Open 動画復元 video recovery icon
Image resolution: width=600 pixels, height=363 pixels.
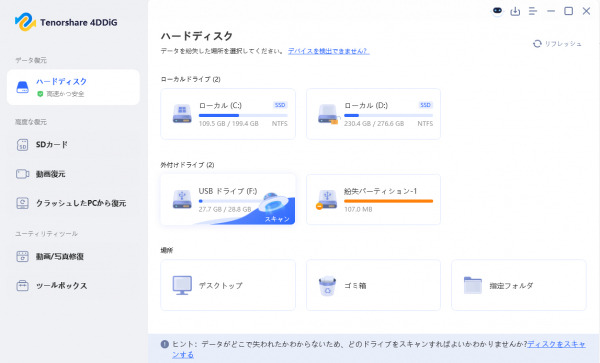[23, 174]
